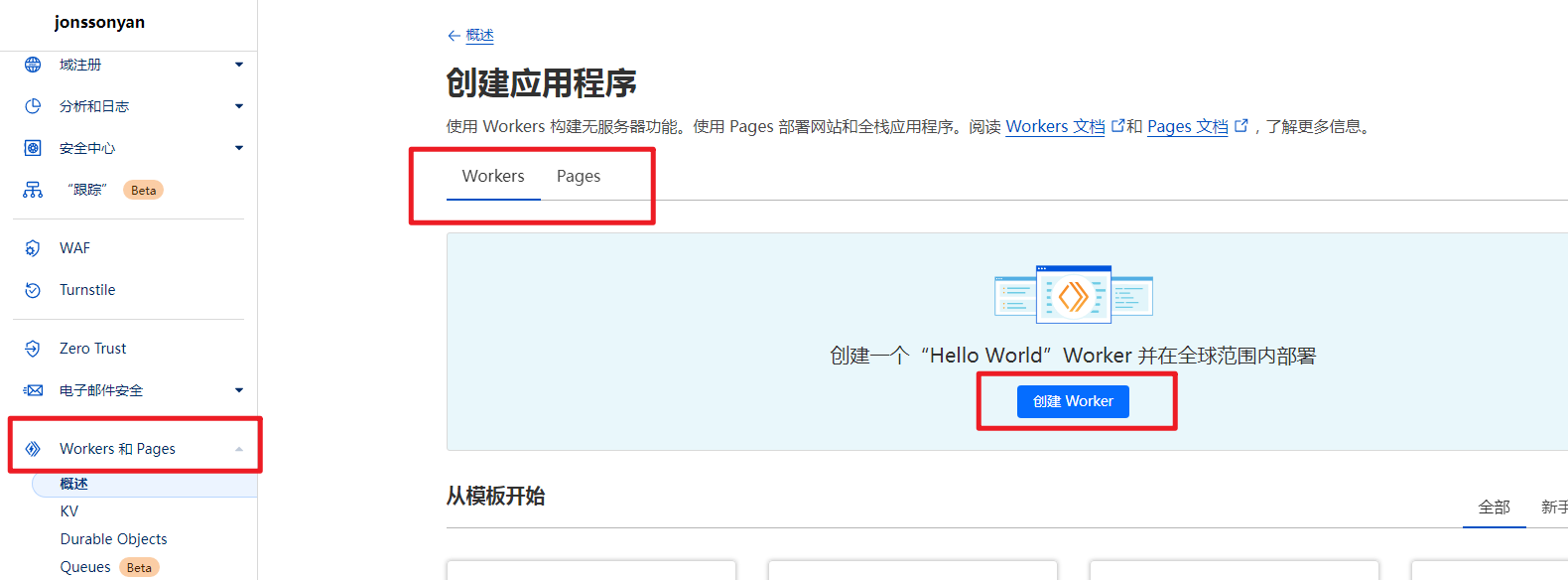Expand the 域注册 dropdown arrow
The width and height of the screenshot is (1568, 580).
[x=239, y=65]
